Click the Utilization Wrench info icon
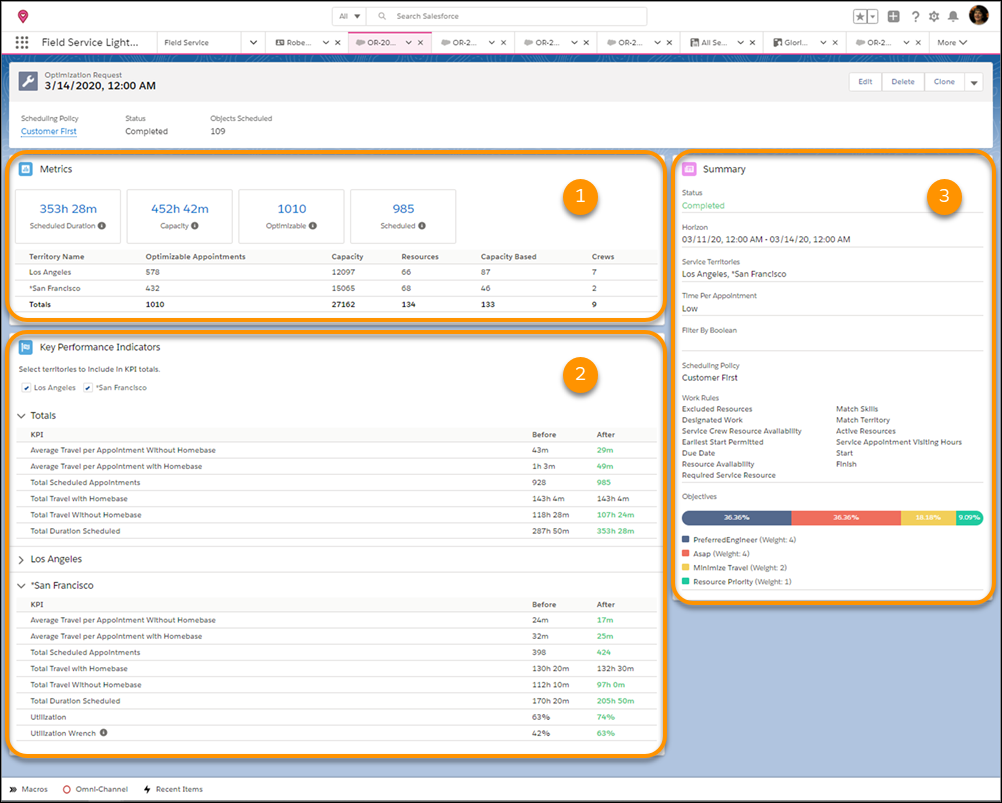Image resolution: width=1002 pixels, height=803 pixels. pyautogui.click(x=104, y=733)
